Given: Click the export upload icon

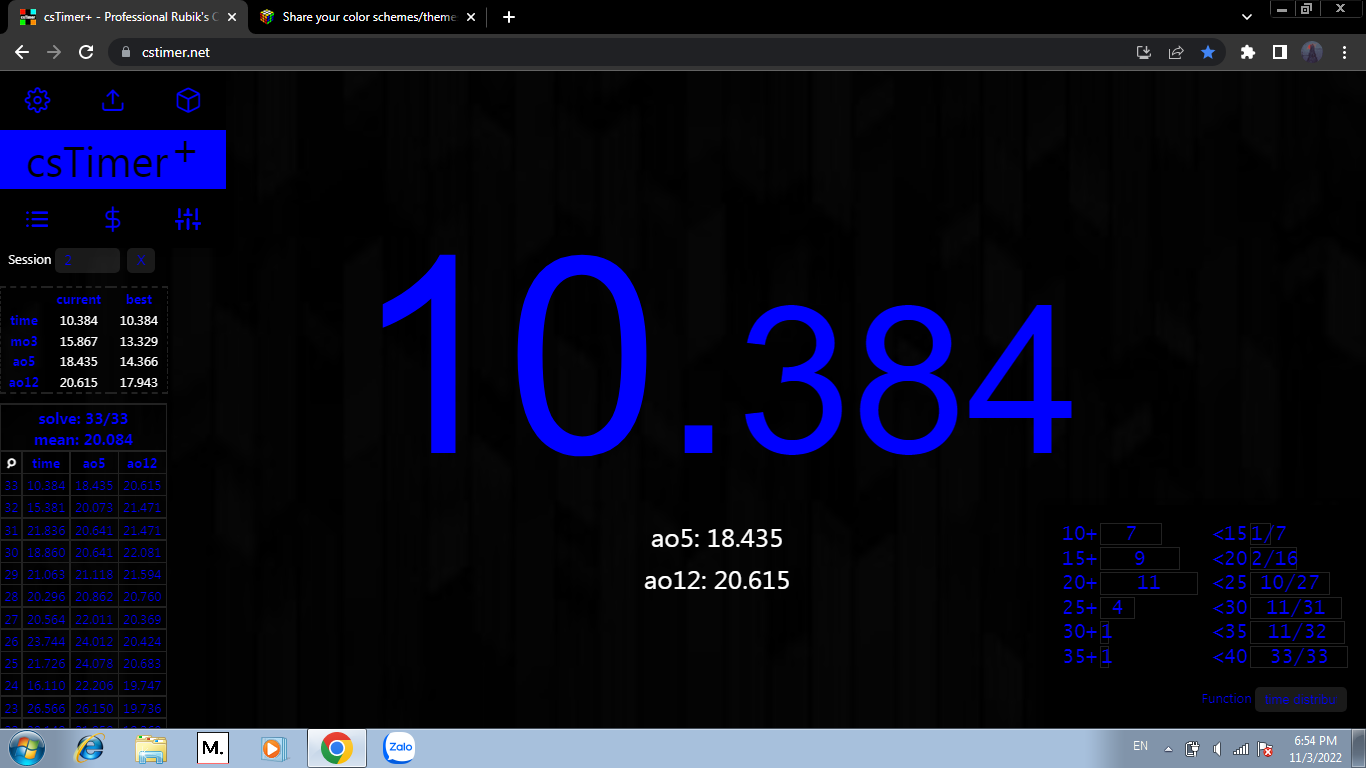Looking at the screenshot, I should pyautogui.click(x=113, y=100).
